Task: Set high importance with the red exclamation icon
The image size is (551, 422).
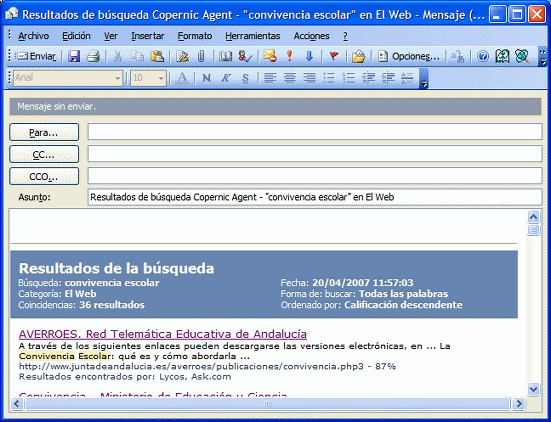Action: tap(290, 56)
